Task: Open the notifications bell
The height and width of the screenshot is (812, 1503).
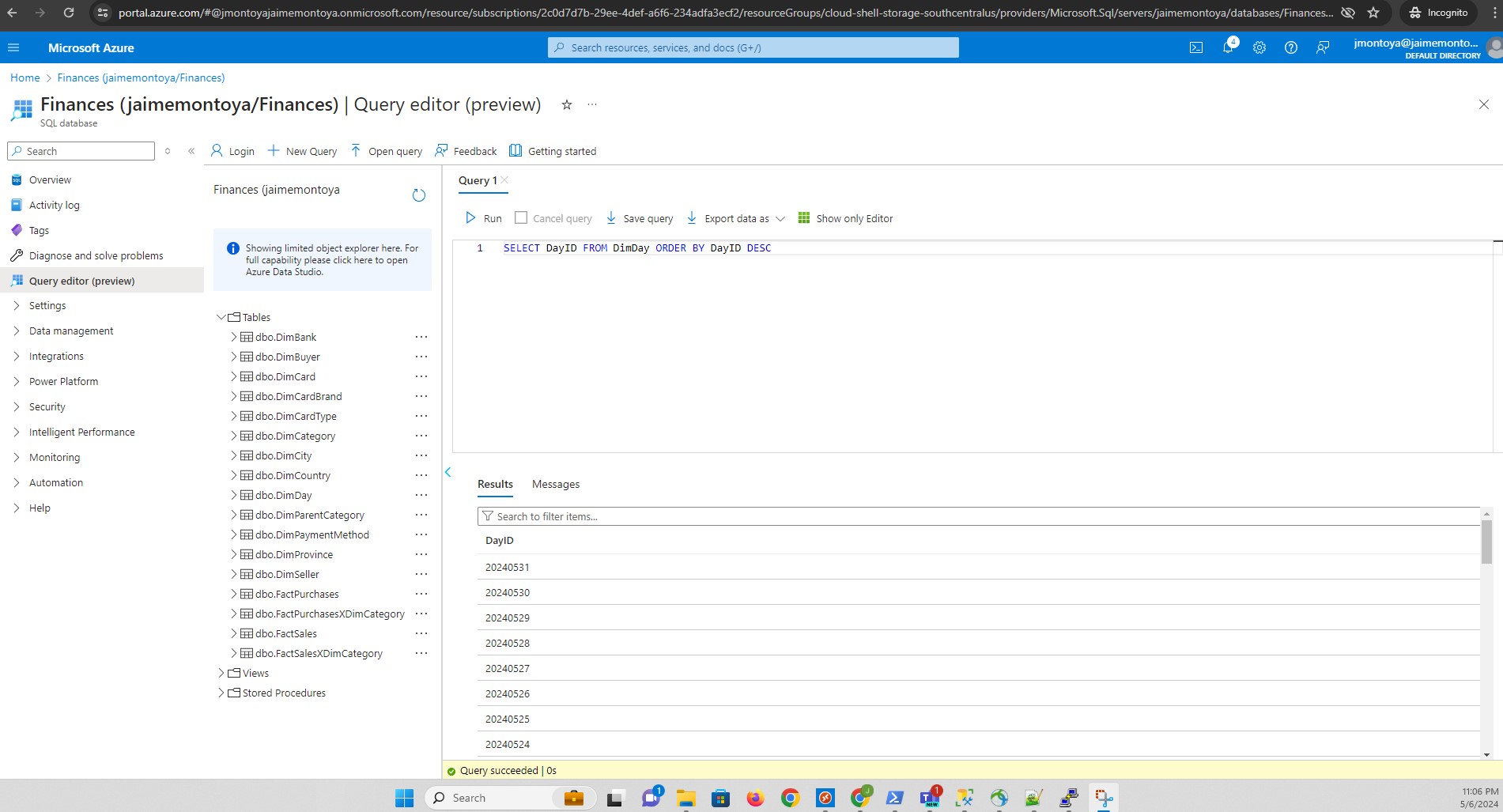Action: [x=1228, y=47]
